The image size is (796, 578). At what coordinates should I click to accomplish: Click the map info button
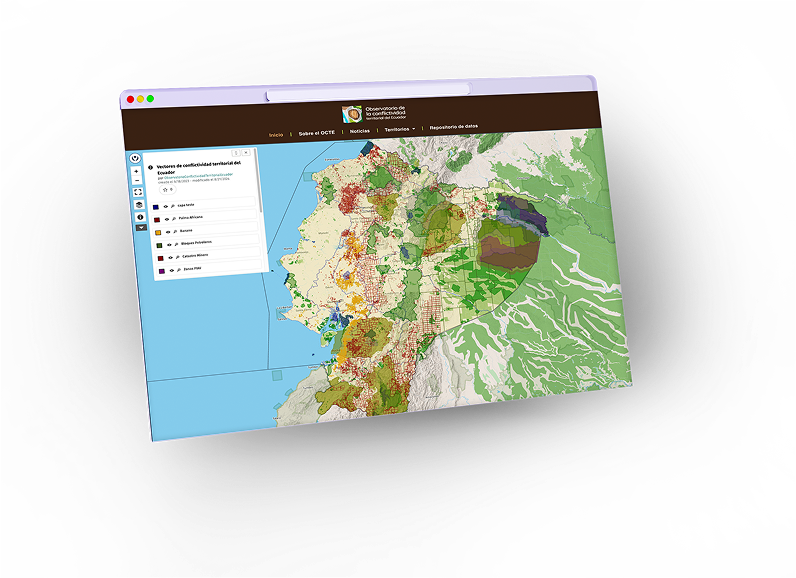point(139,216)
